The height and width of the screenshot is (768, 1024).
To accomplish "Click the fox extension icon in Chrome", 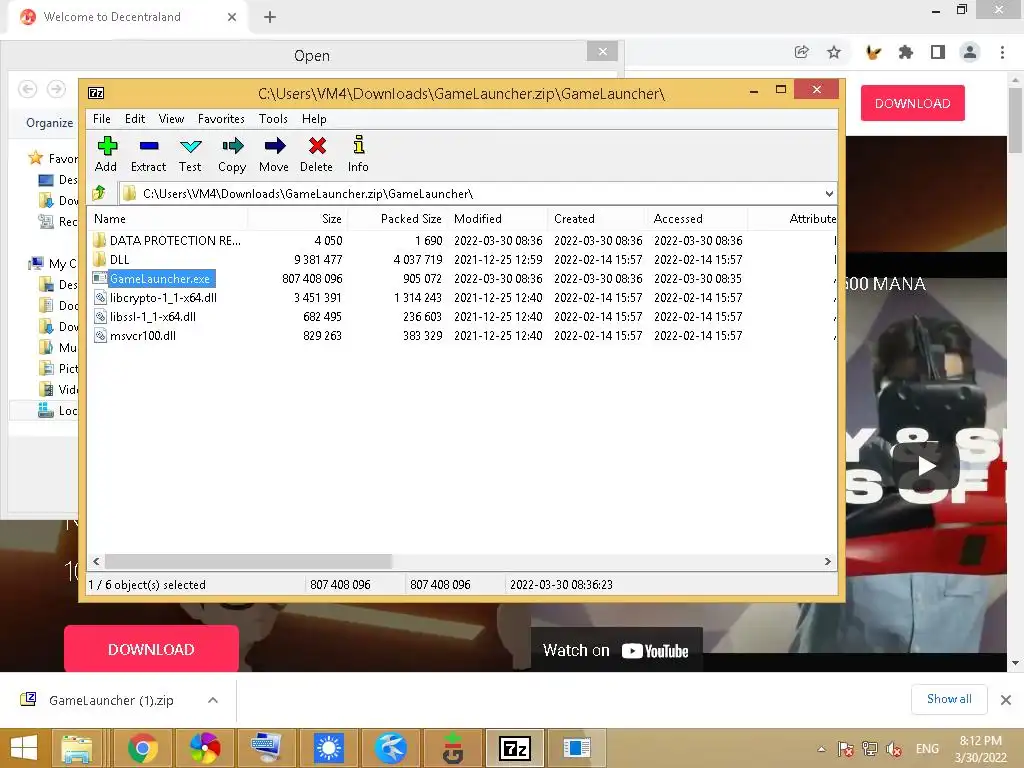I will coord(873,52).
